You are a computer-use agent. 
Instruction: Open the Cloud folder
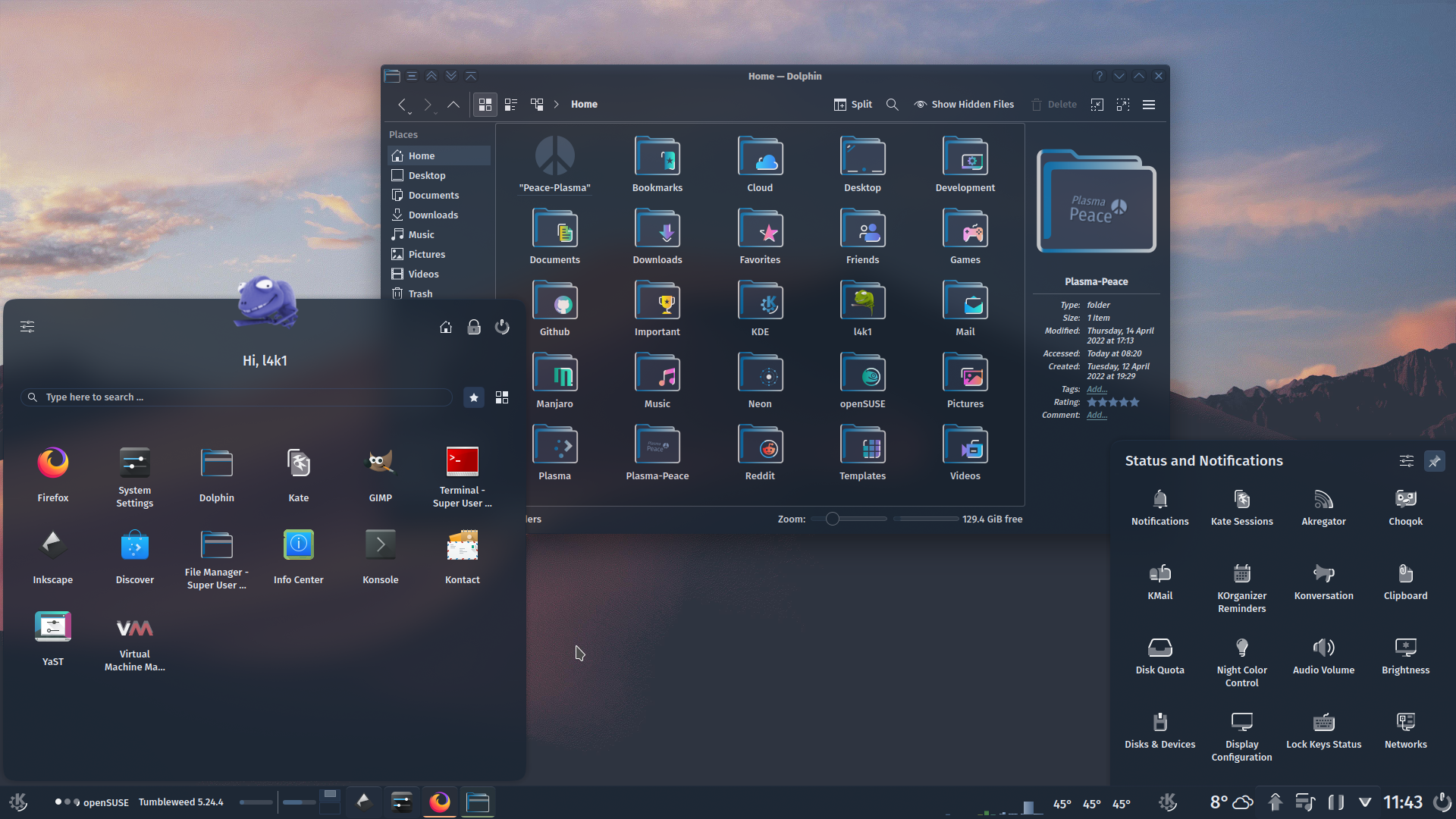760,165
